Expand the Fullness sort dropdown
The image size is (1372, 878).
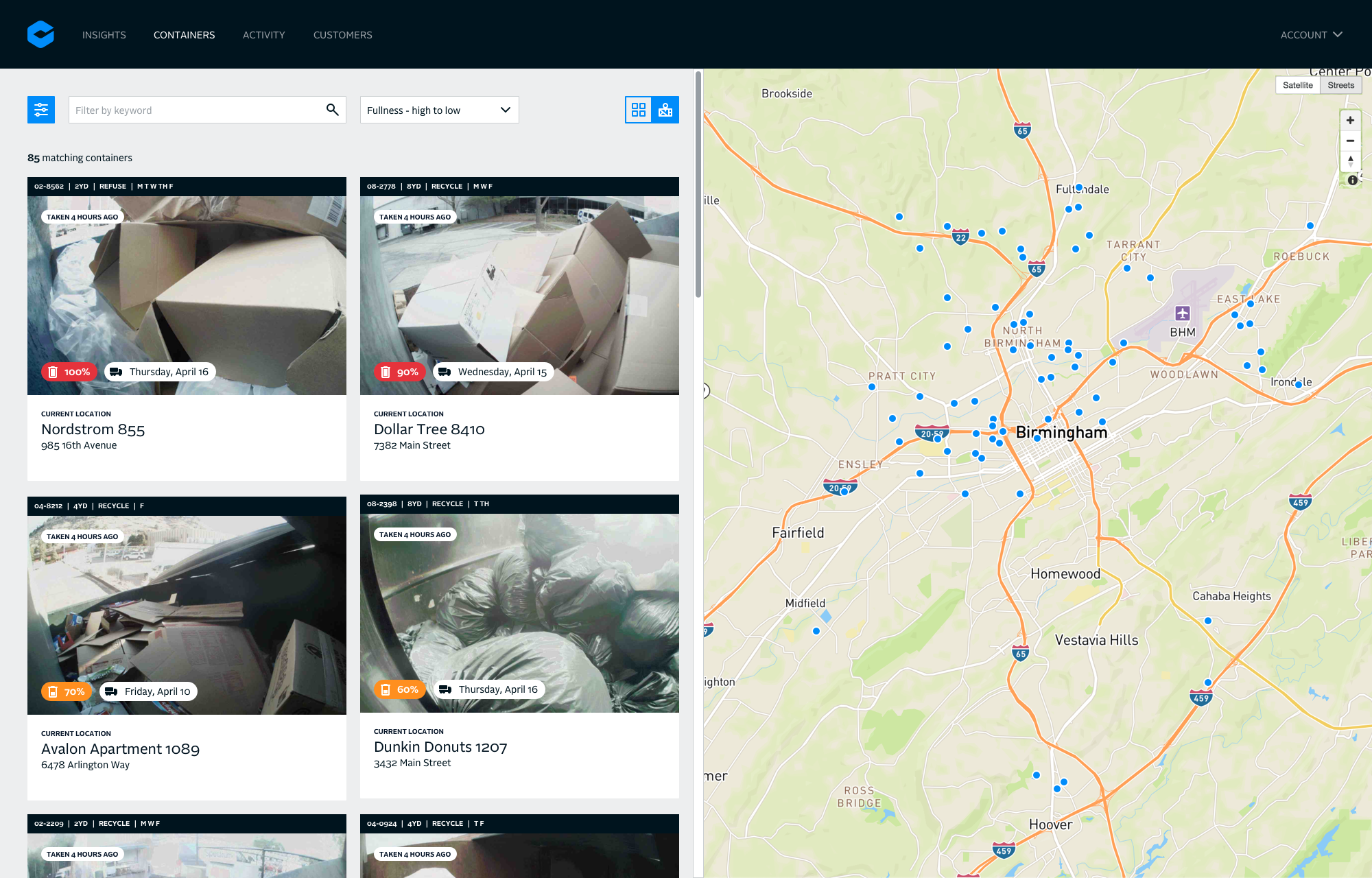439,110
